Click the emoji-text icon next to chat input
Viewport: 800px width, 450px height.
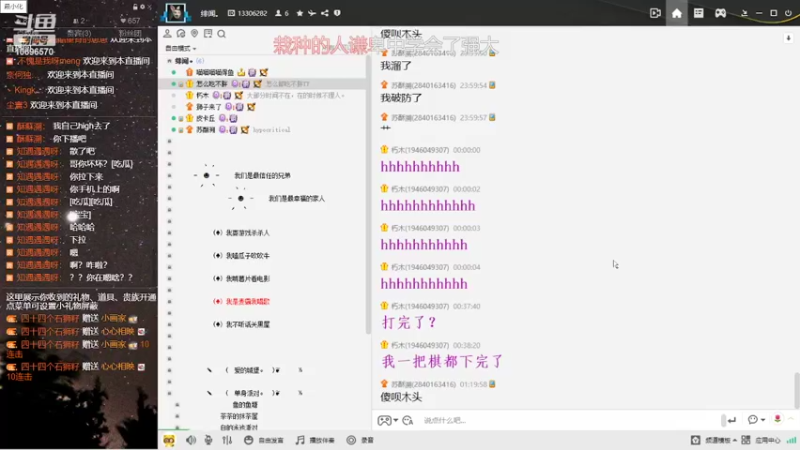click(x=407, y=420)
